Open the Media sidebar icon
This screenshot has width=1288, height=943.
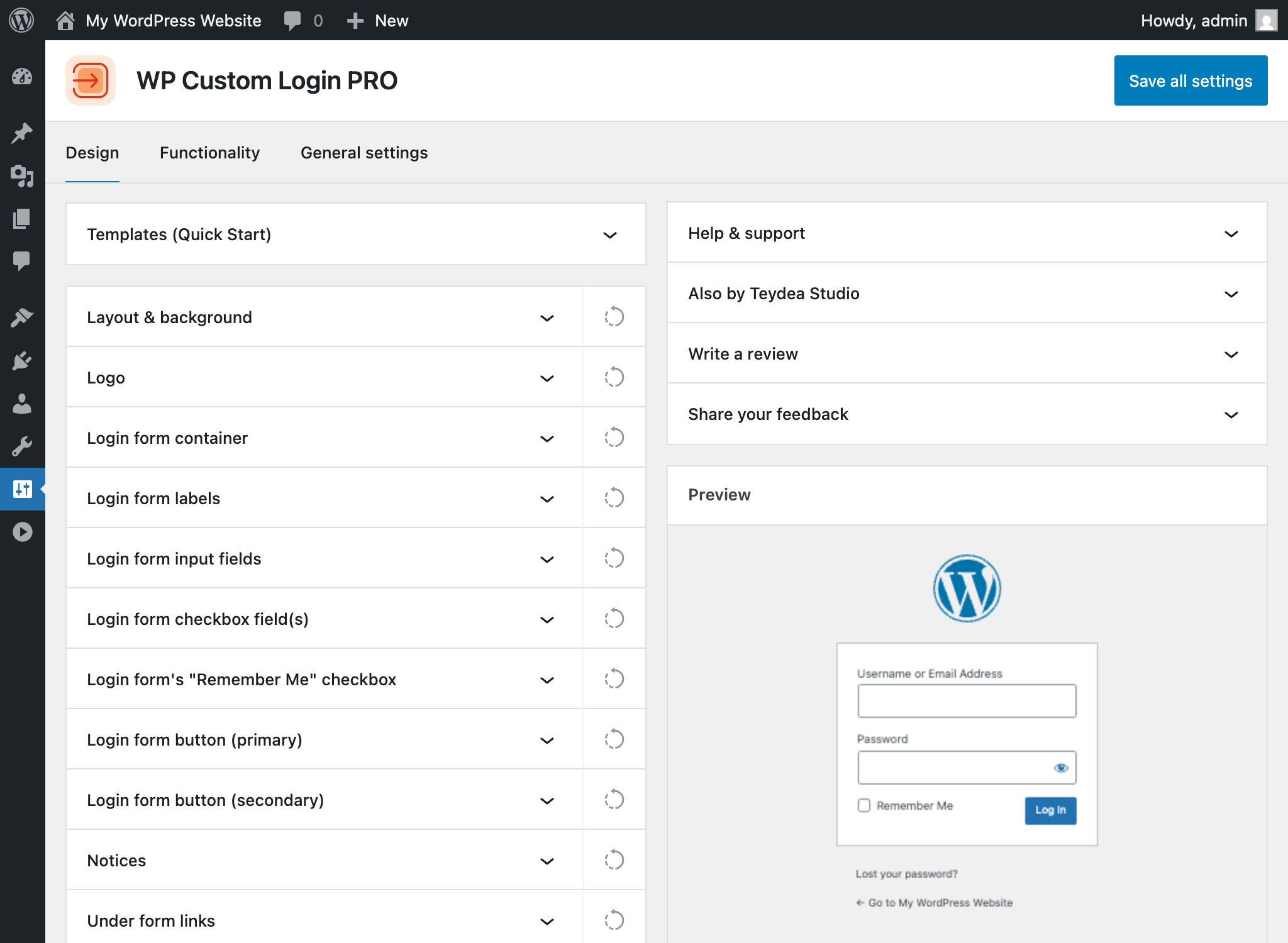click(x=22, y=176)
